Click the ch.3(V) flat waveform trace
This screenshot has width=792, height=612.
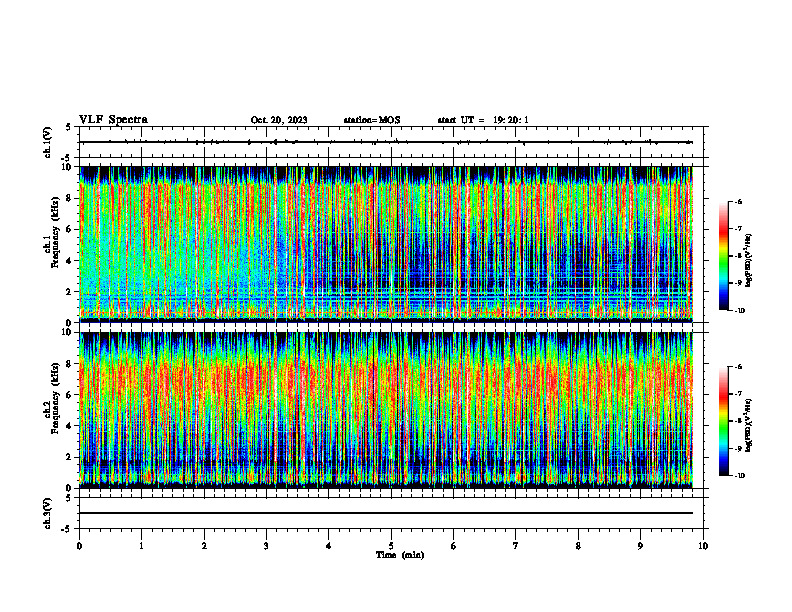(x=386, y=513)
